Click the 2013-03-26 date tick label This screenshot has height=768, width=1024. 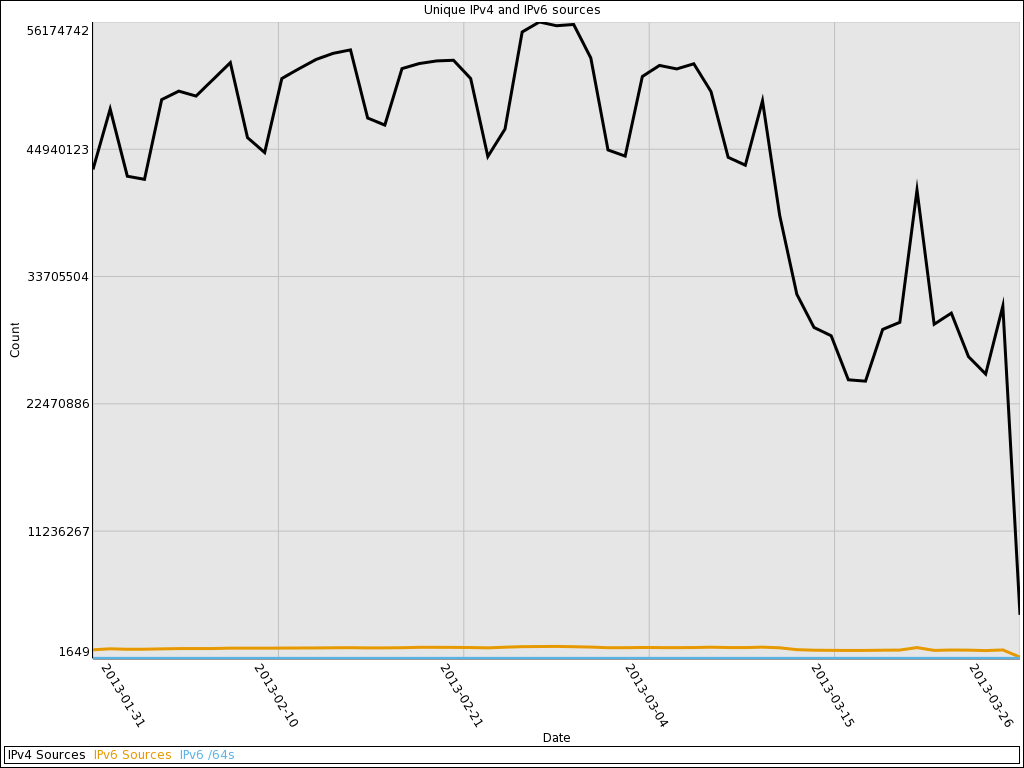point(991,695)
